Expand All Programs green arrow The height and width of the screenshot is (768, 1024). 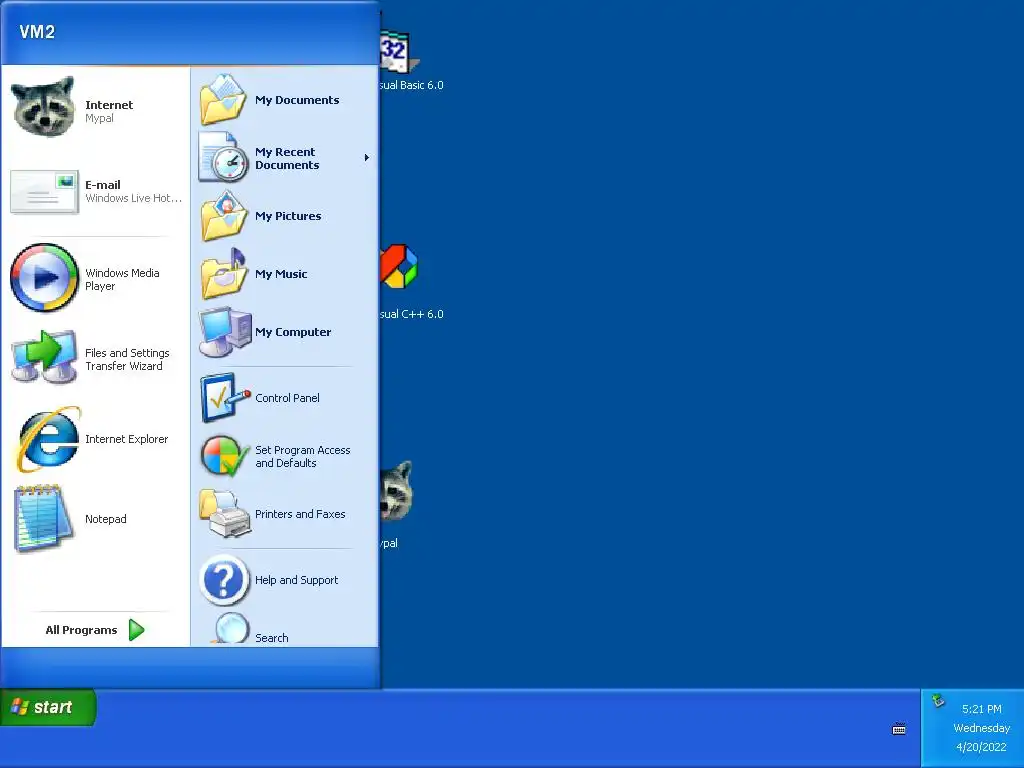click(136, 630)
